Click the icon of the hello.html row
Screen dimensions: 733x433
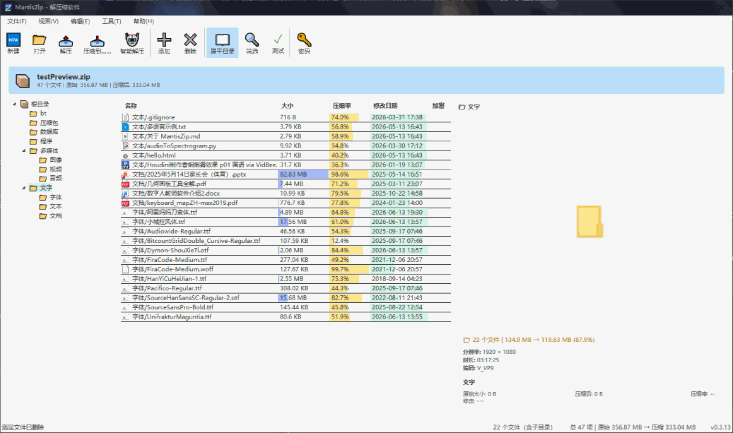[125, 156]
